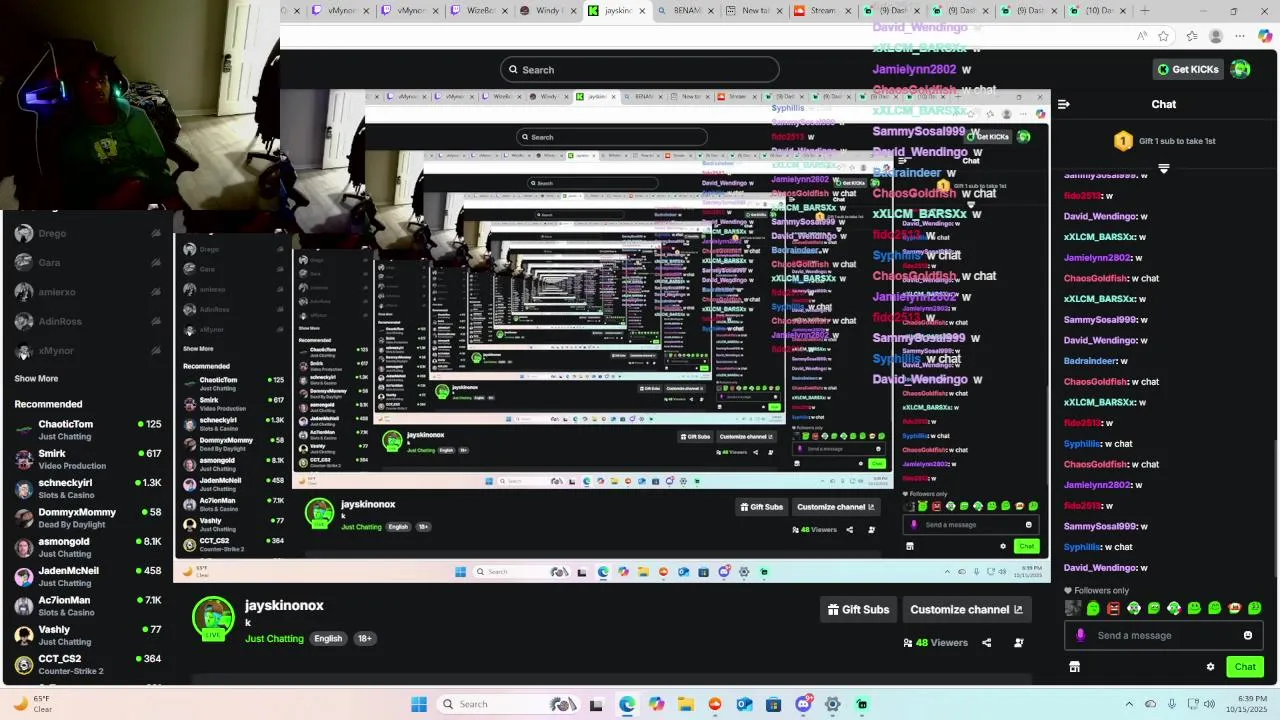Click the Share stream icon
The width and height of the screenshot is (1280, 720).
coord(986,643)
